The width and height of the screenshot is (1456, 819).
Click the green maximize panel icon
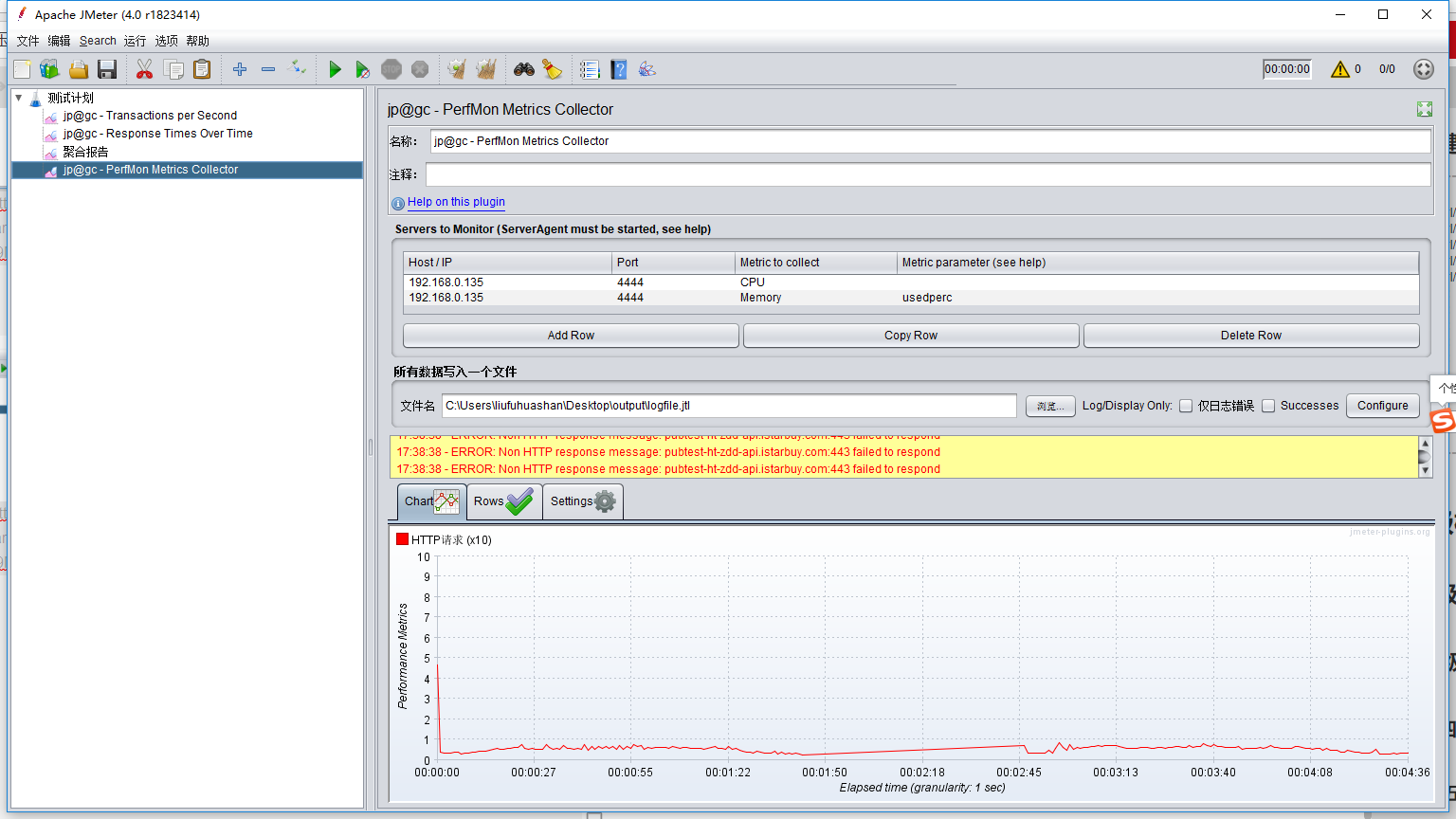[x=1425, y=109]
